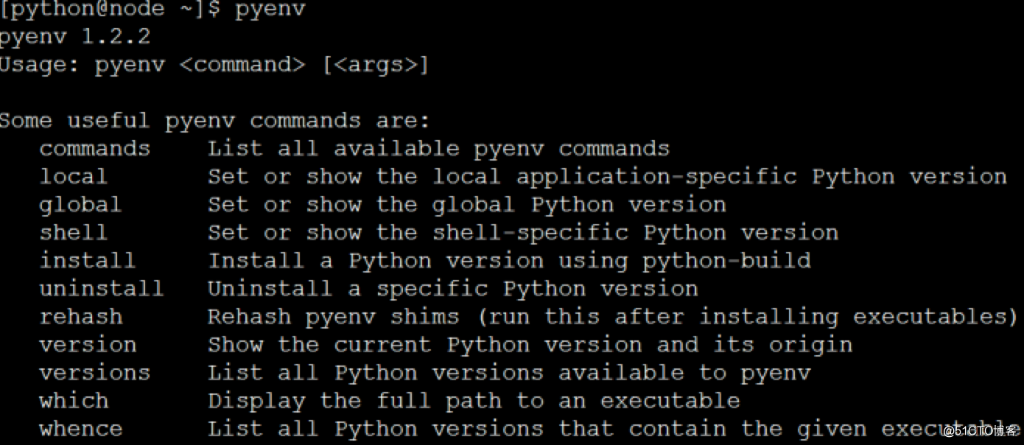Click the 'whence' command name
This screenshot has height=445, width=1024.
80,429
